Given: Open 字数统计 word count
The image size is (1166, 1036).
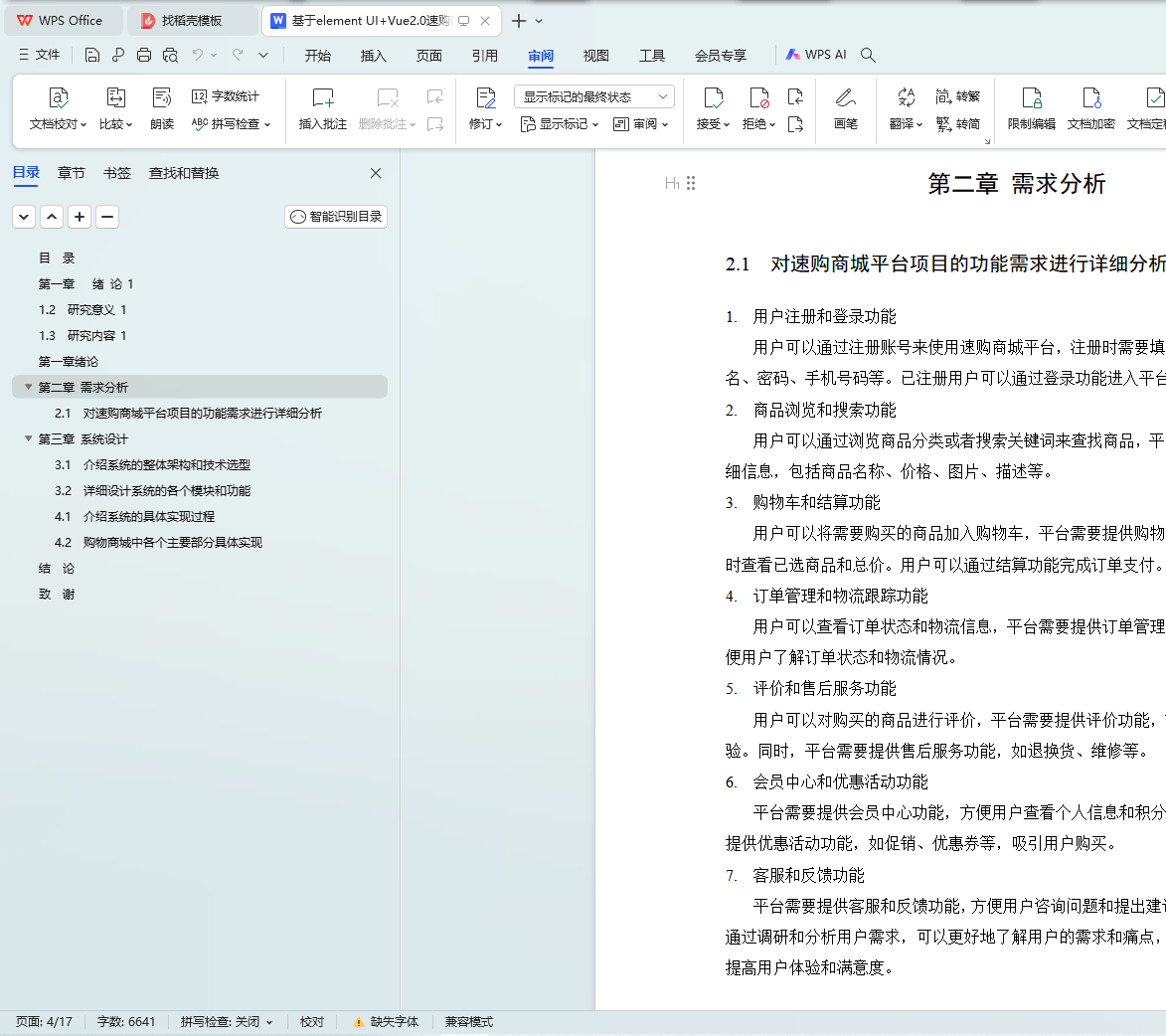Looking at the screenshot, I should point(226,96).
